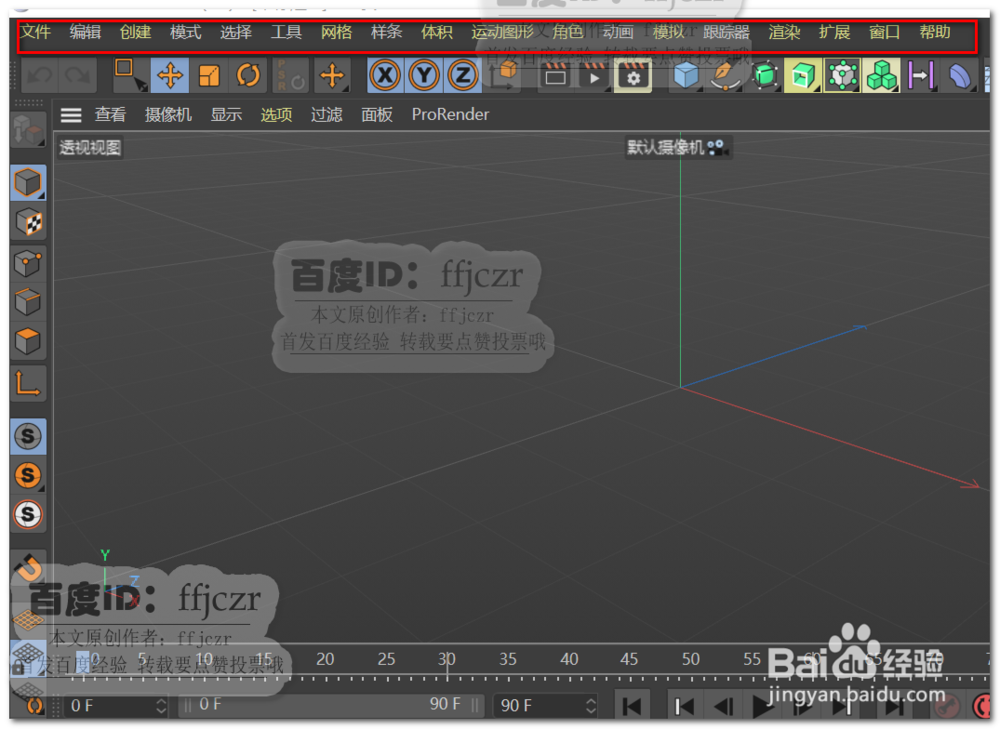This screenshot has width=1000, height=729.
Task: Select the Live Selection tool
Action: coord(129,76)
